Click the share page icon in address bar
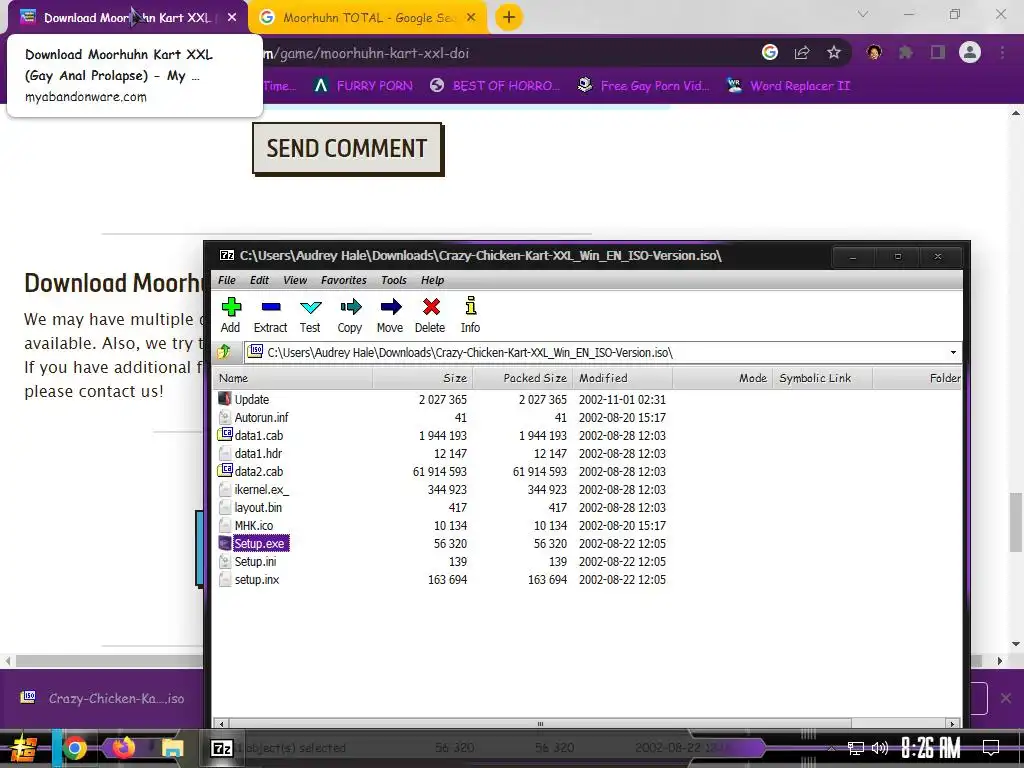This screenshot has width=1024, height=768. tap(802, 53)
